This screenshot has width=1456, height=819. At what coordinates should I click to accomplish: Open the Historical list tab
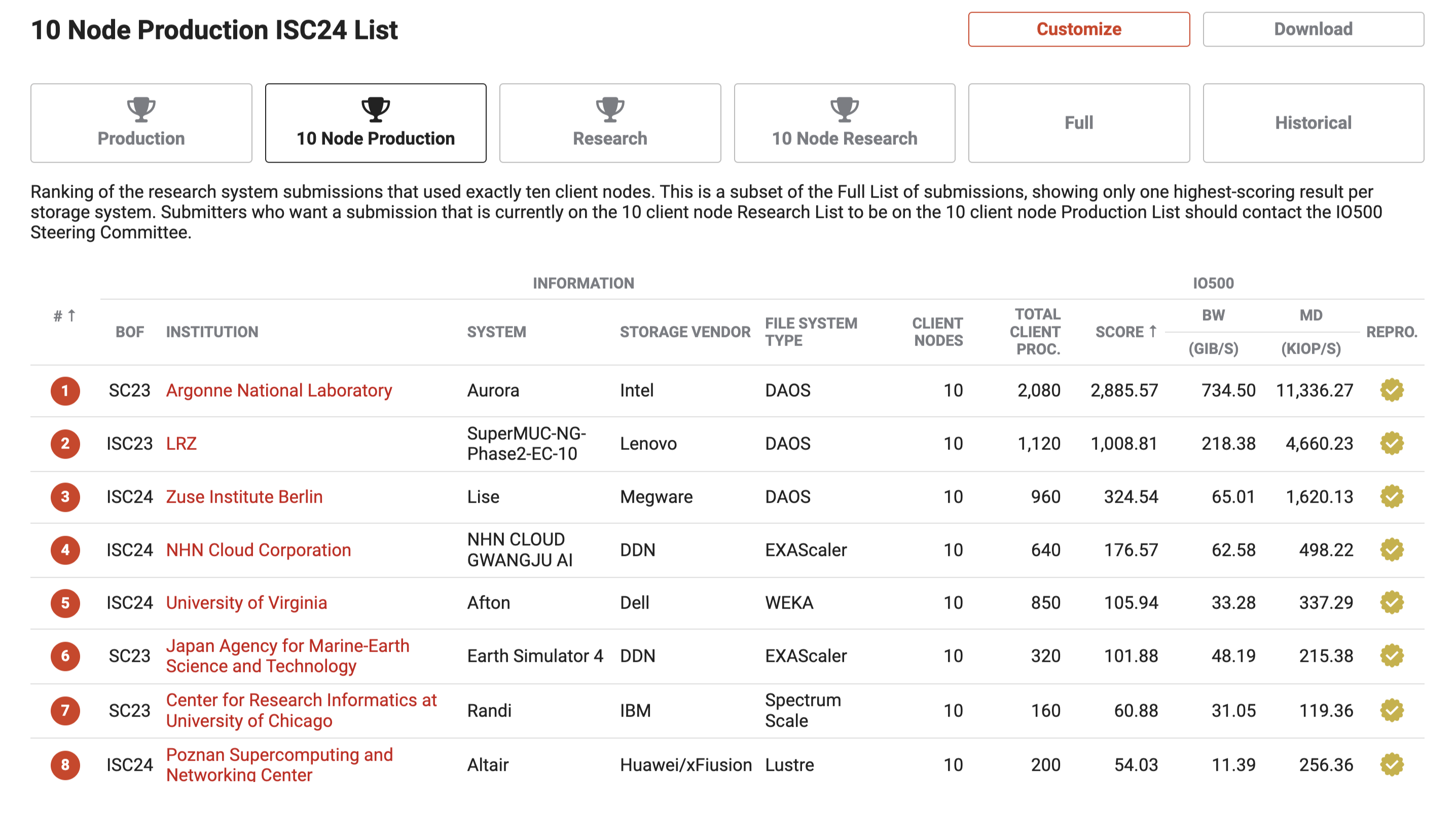(x=1313, y=123)
